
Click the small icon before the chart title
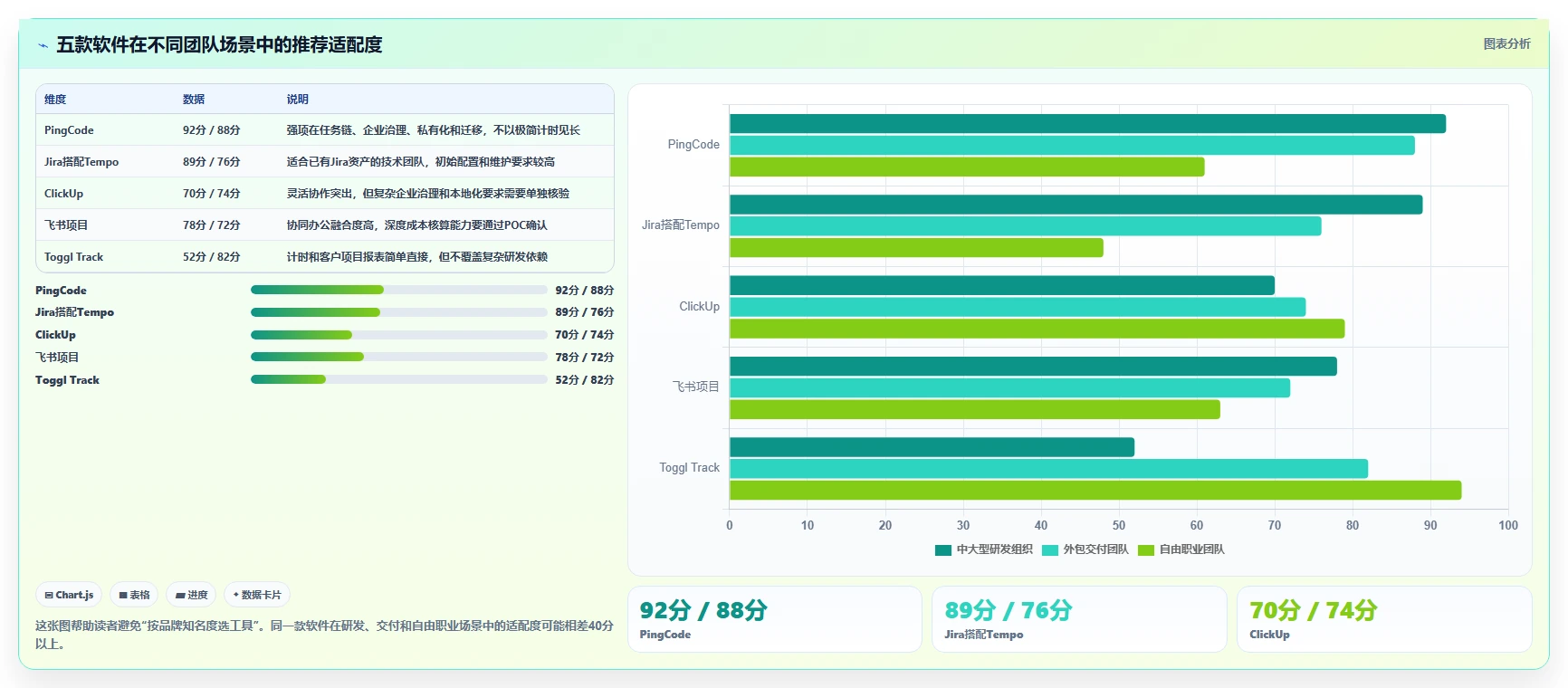point(43,45)
